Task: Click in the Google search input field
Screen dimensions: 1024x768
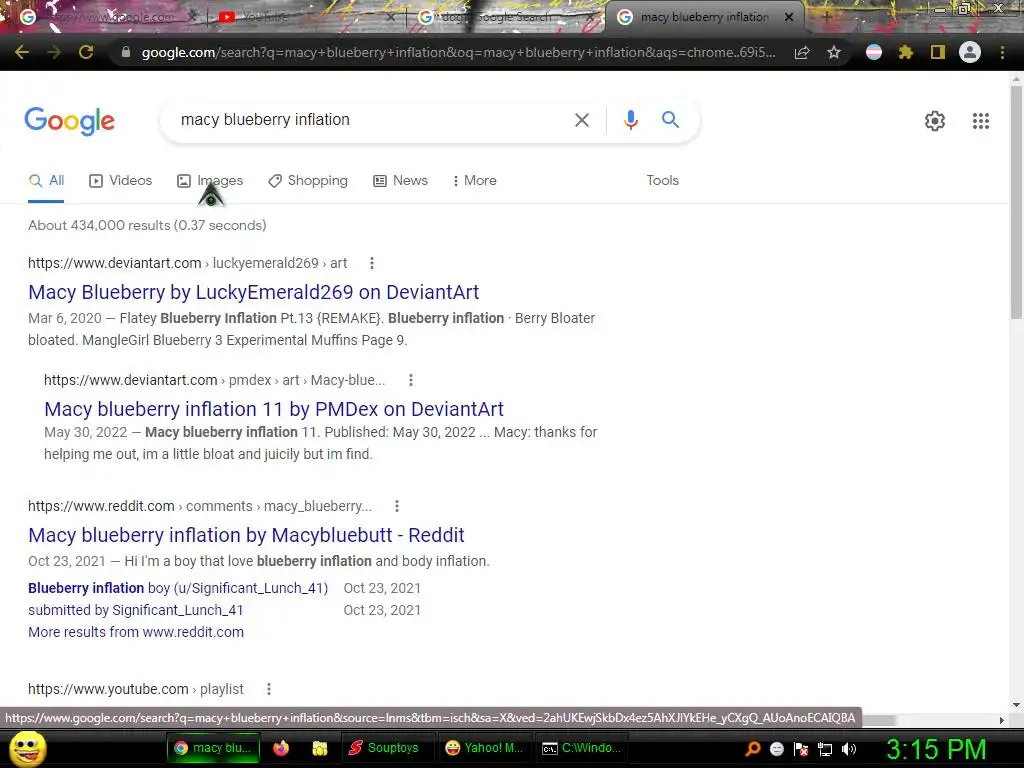Action: click(369, 120)
